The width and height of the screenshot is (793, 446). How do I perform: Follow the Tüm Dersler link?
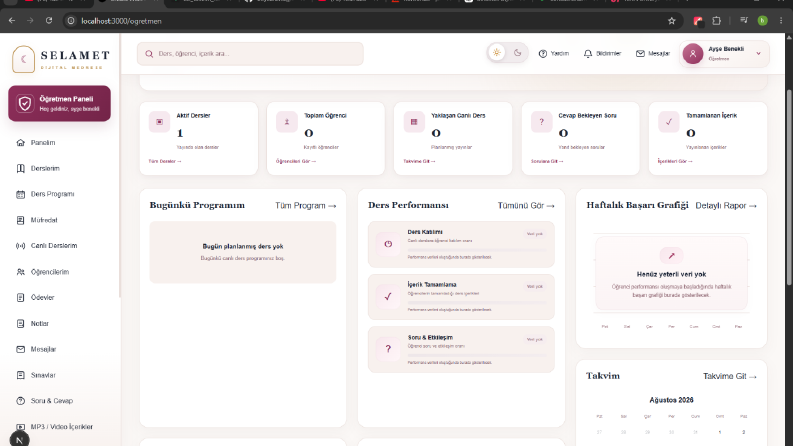tap(165, 161)
